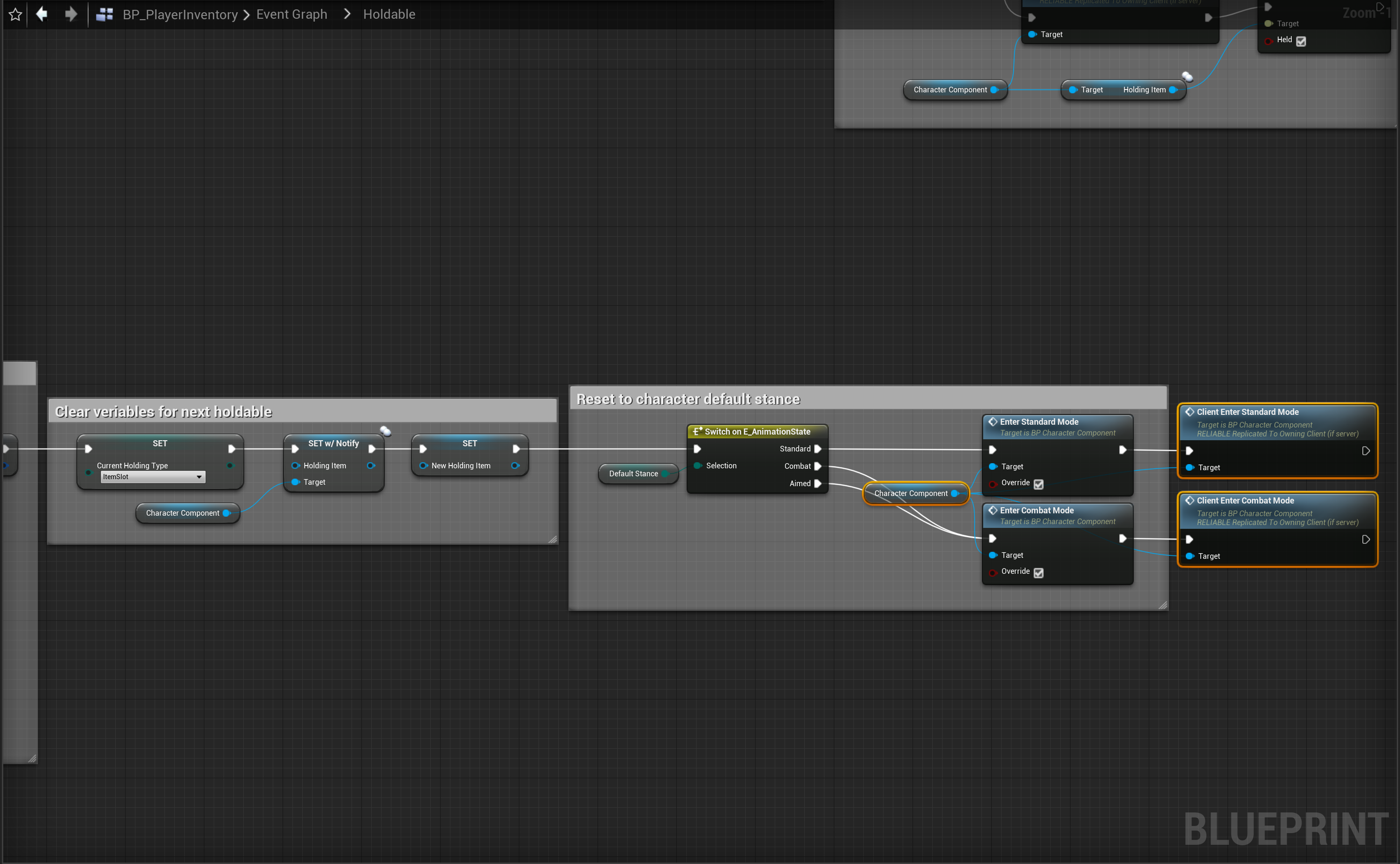This screenshot has width=1400, height=864.
Task: Click the blueprint graph icon in breadcrumb
Action: [x=104, y=14]
